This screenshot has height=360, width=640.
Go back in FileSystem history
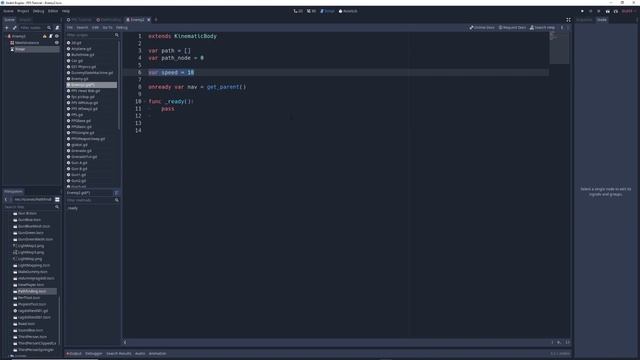tap(6, 199)
